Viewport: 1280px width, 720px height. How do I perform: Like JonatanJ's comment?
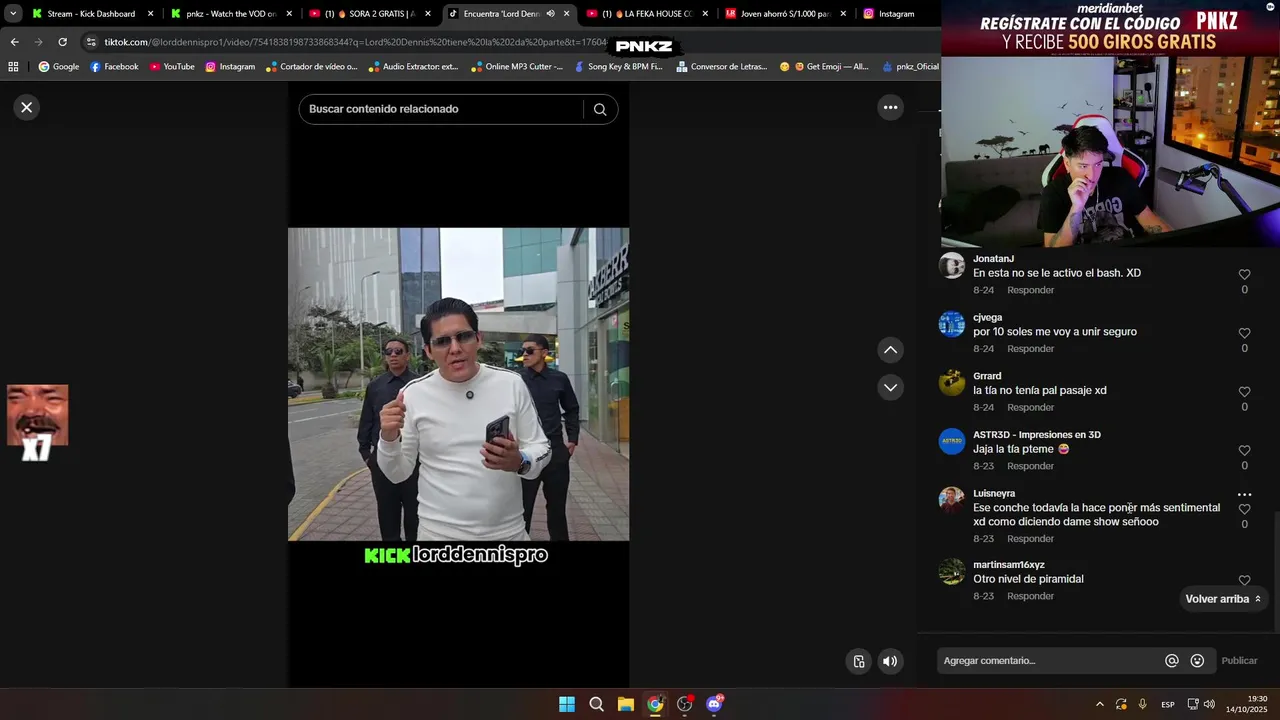[x=1244, y=274]
